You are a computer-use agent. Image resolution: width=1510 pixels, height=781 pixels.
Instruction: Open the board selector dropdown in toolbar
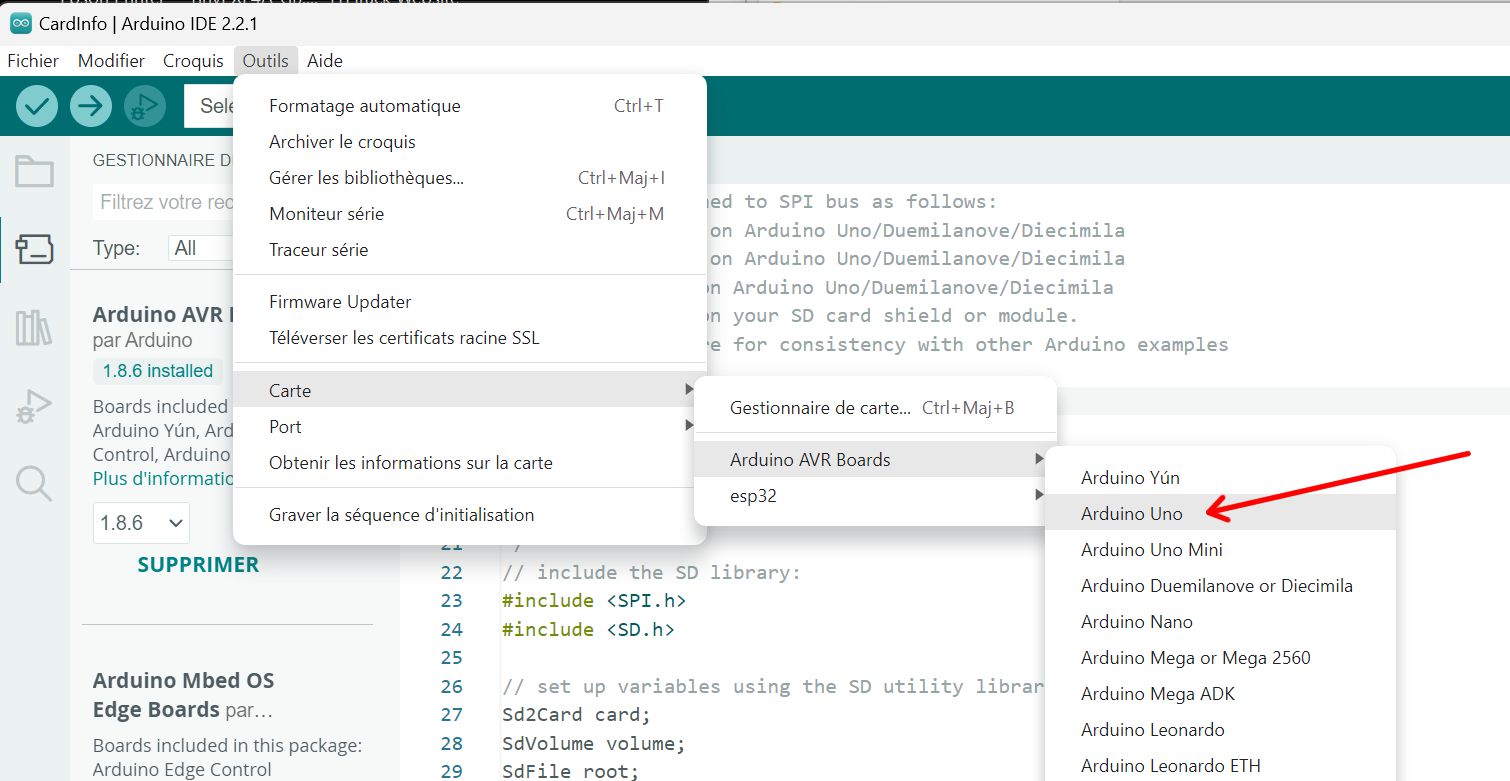coord(209,106)
